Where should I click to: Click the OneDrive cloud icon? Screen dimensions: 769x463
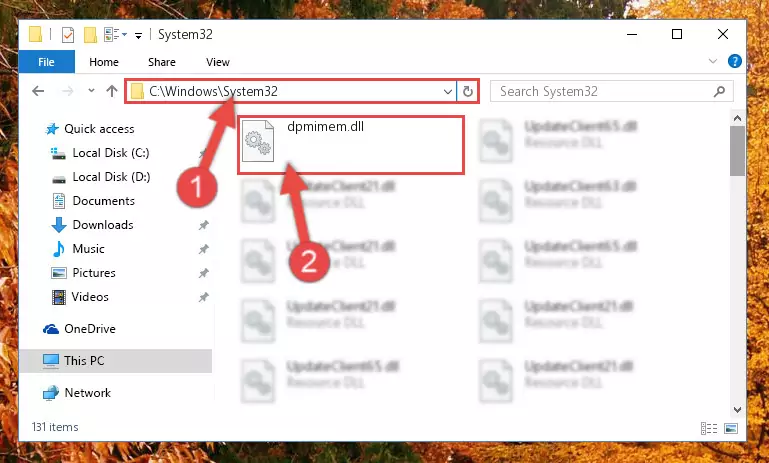(51, 329)
